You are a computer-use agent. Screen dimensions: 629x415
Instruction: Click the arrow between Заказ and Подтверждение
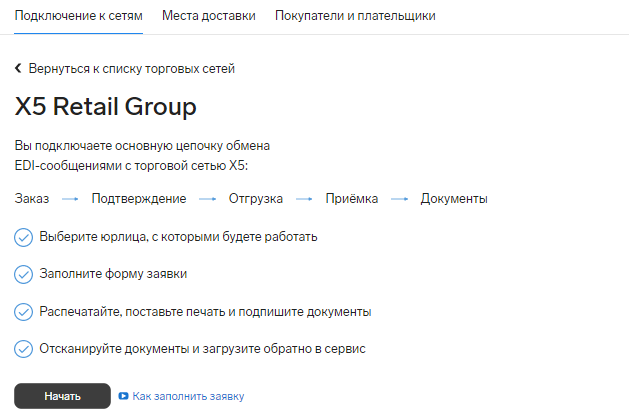coord(70,199)
